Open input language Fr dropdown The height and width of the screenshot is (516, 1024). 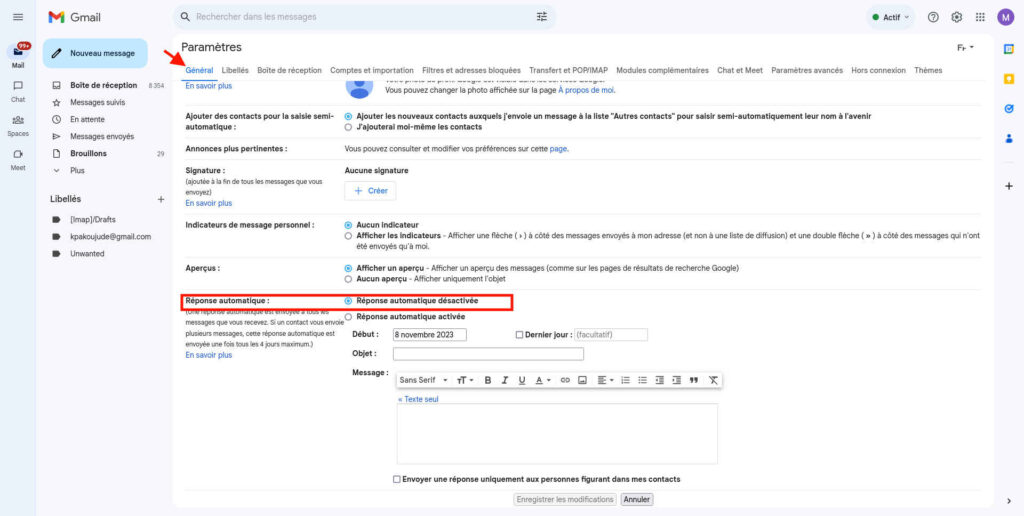tap(965, 48)
